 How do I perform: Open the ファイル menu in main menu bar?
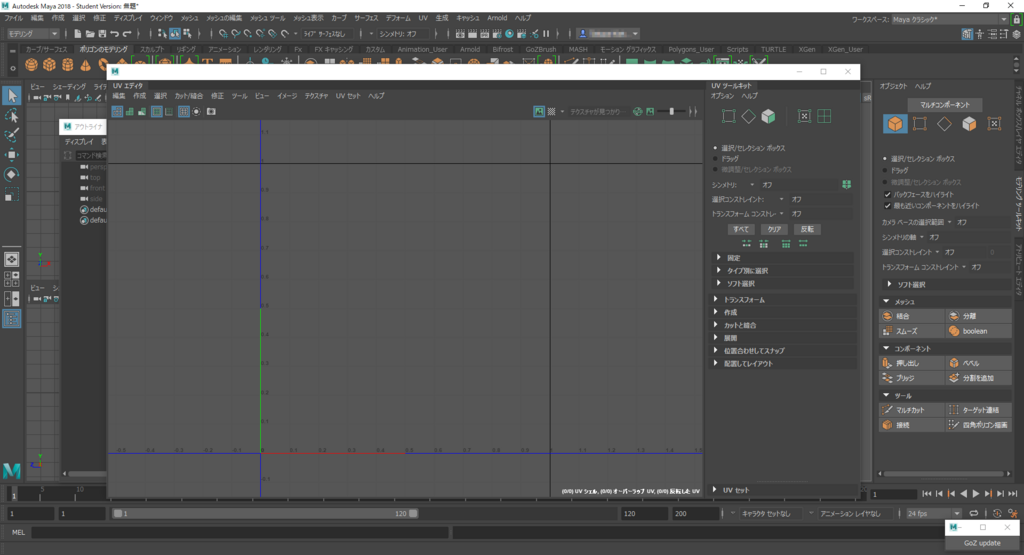(x=14, y=18)
